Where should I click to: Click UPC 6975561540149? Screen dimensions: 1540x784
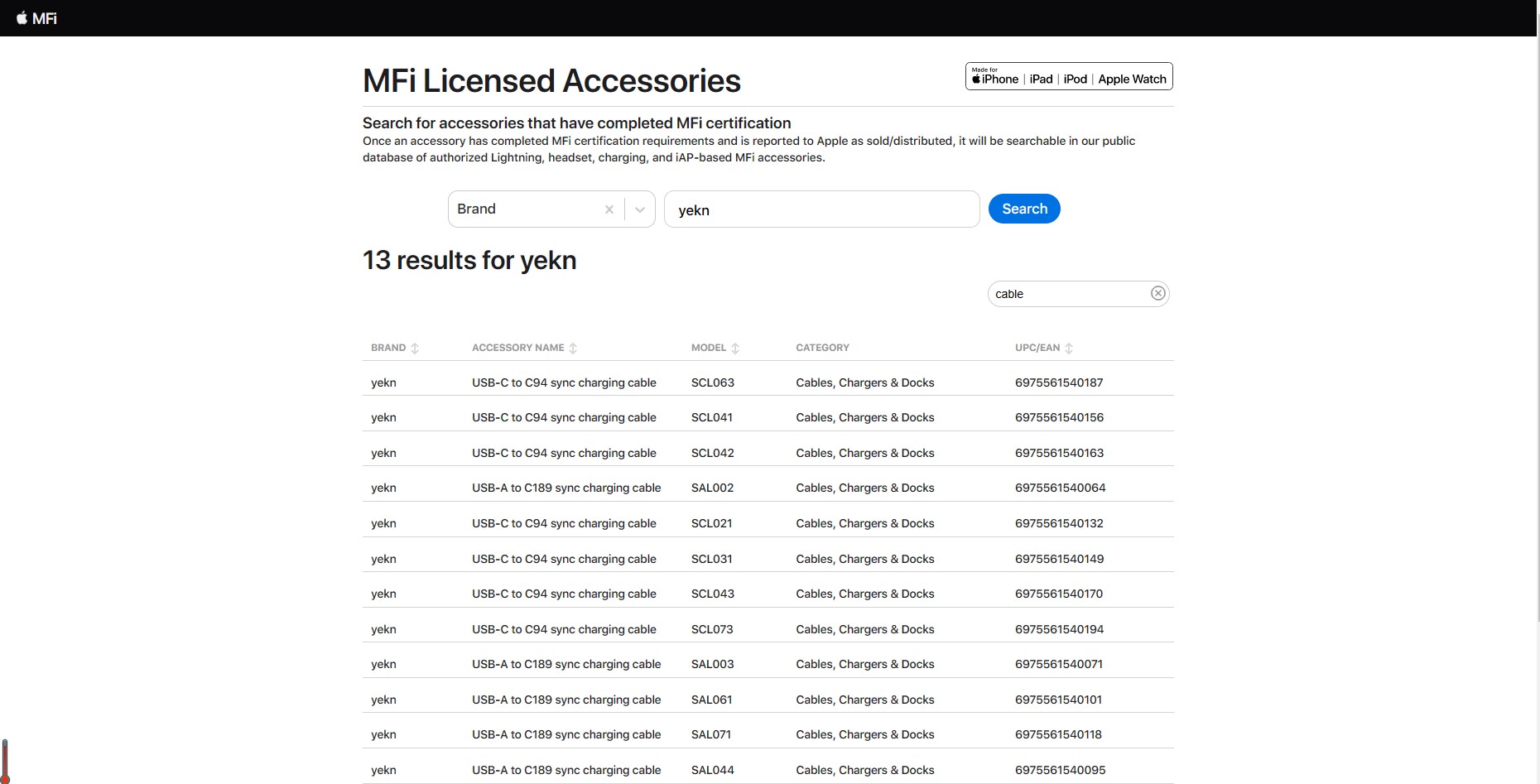coord(1059,559)
